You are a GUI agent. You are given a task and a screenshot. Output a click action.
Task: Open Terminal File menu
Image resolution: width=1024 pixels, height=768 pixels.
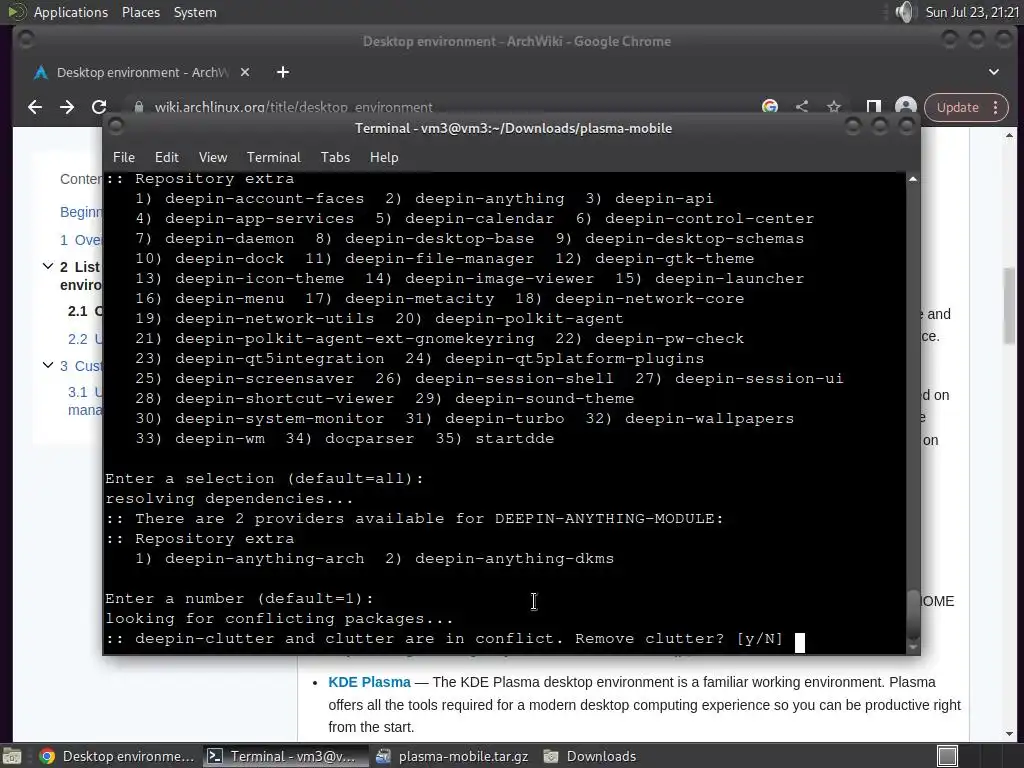coord(124,157)
